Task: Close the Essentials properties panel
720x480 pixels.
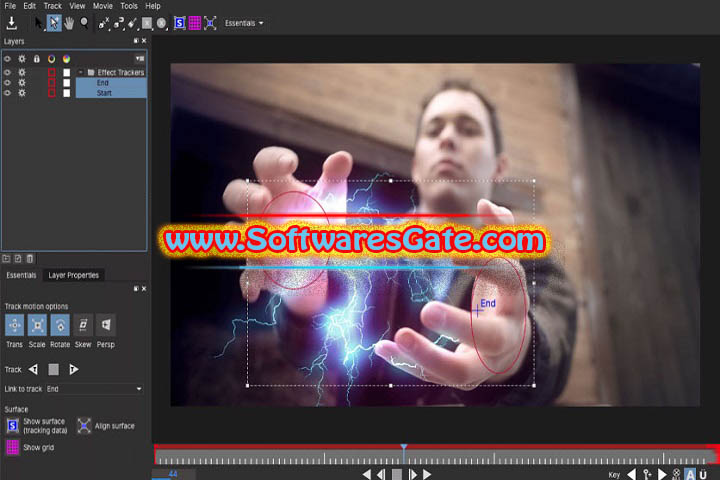Action: coord(144,289)
